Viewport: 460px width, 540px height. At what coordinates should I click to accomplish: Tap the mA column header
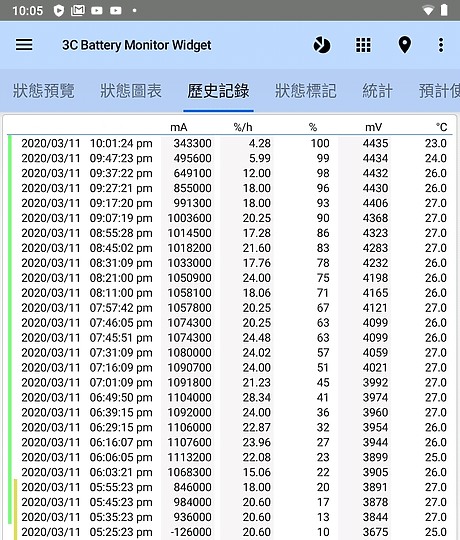179,127
